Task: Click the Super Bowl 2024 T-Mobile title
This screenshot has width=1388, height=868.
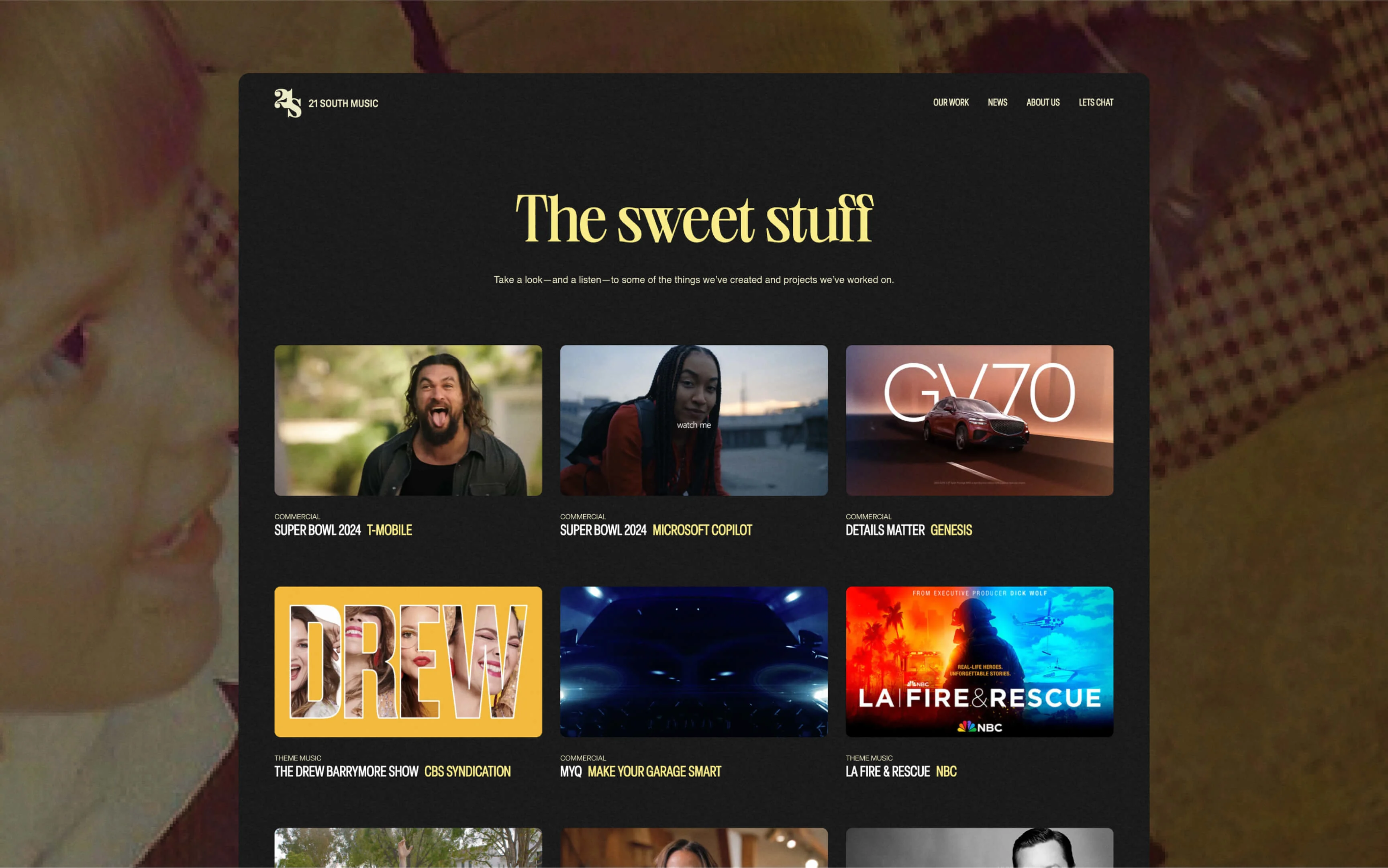Action: coord(343,530)
